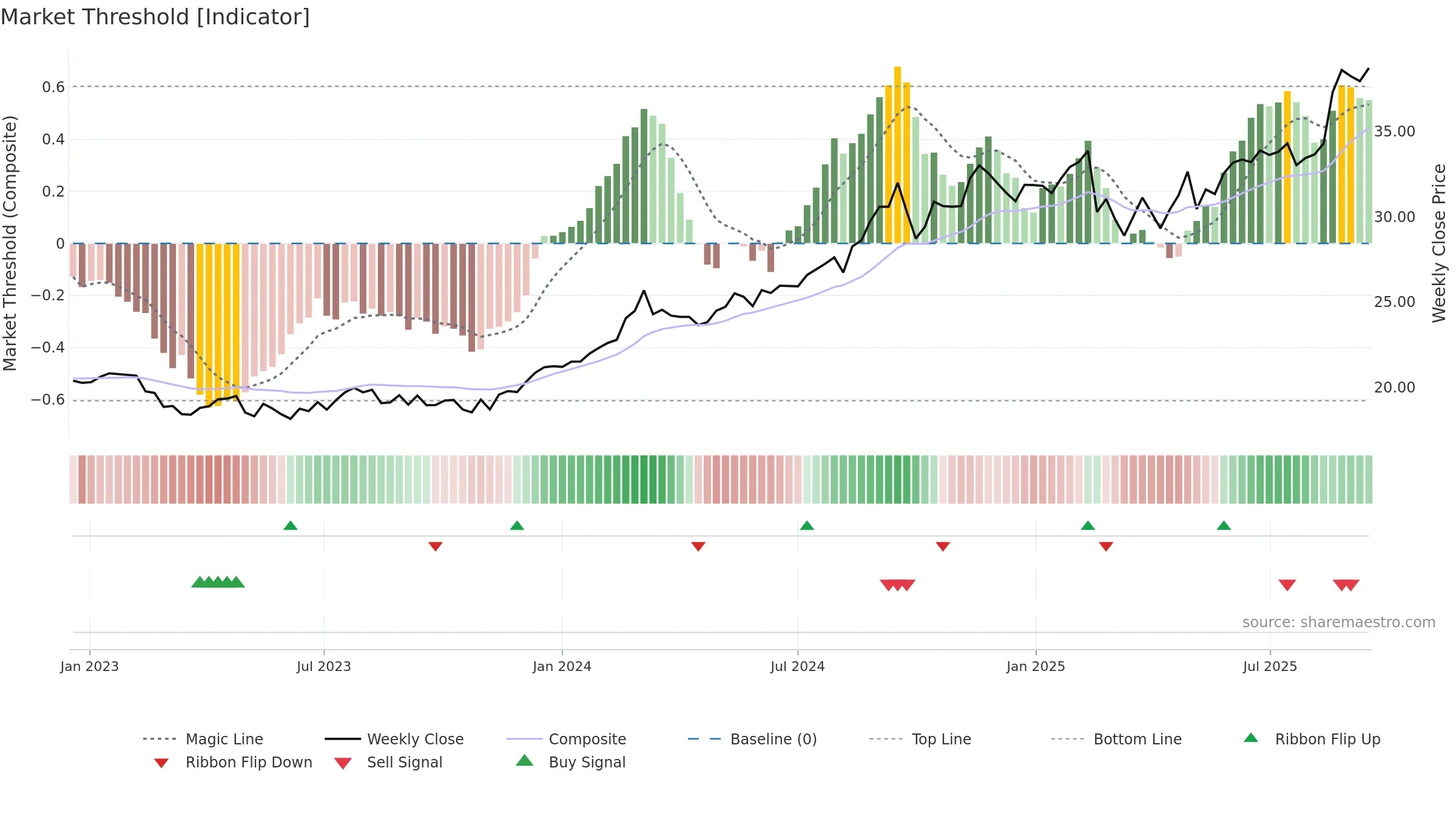Click the 25.00 price axis label
The height and width of the screenshot is (819, 1456).
click(1395, 302)
